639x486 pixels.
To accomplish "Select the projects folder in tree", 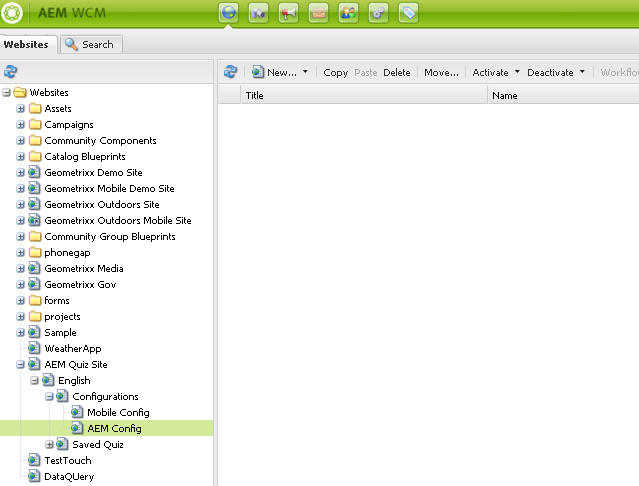I will 62,317.
